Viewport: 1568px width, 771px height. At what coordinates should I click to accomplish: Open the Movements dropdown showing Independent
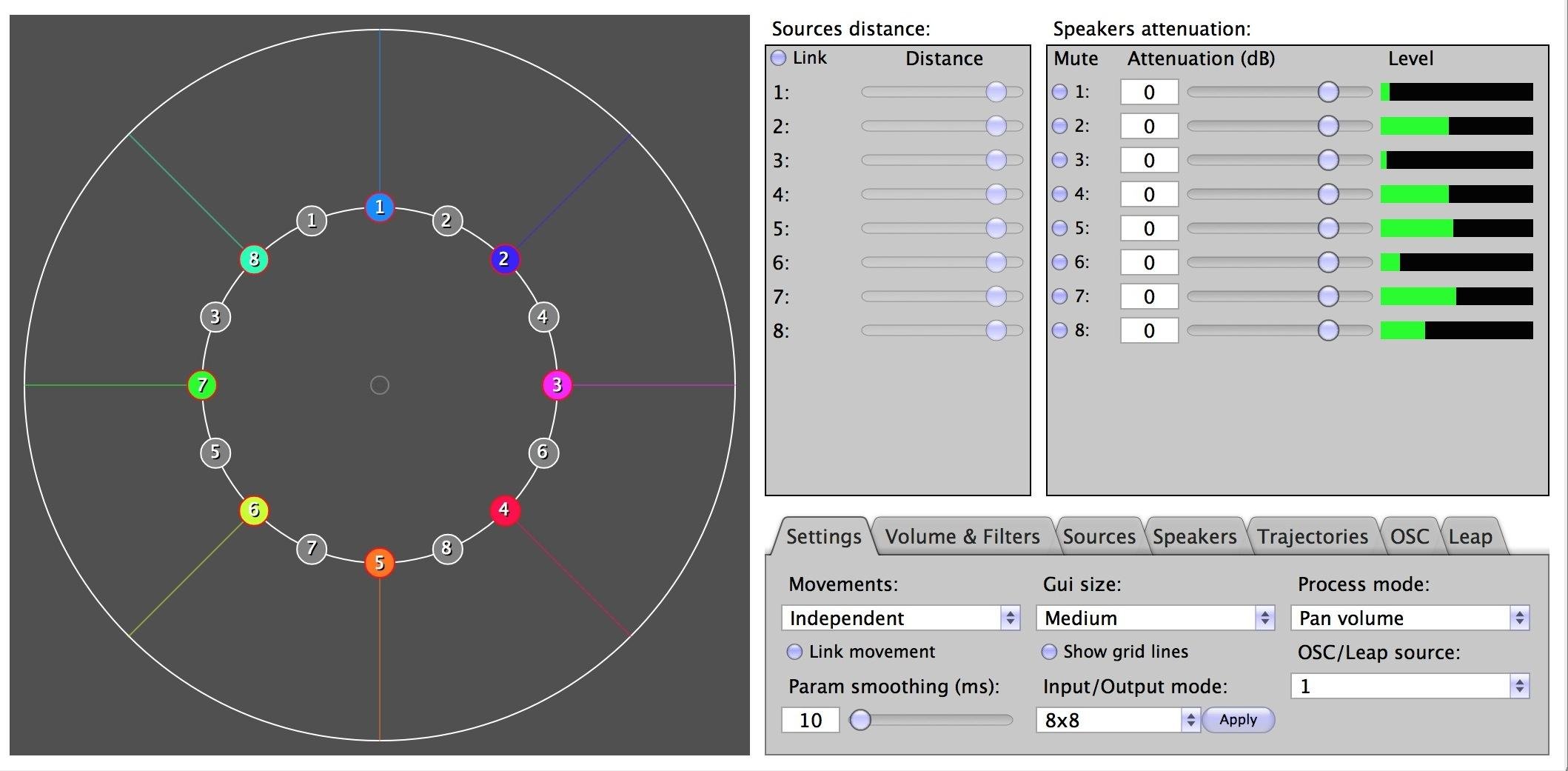[x=900, y=618]
